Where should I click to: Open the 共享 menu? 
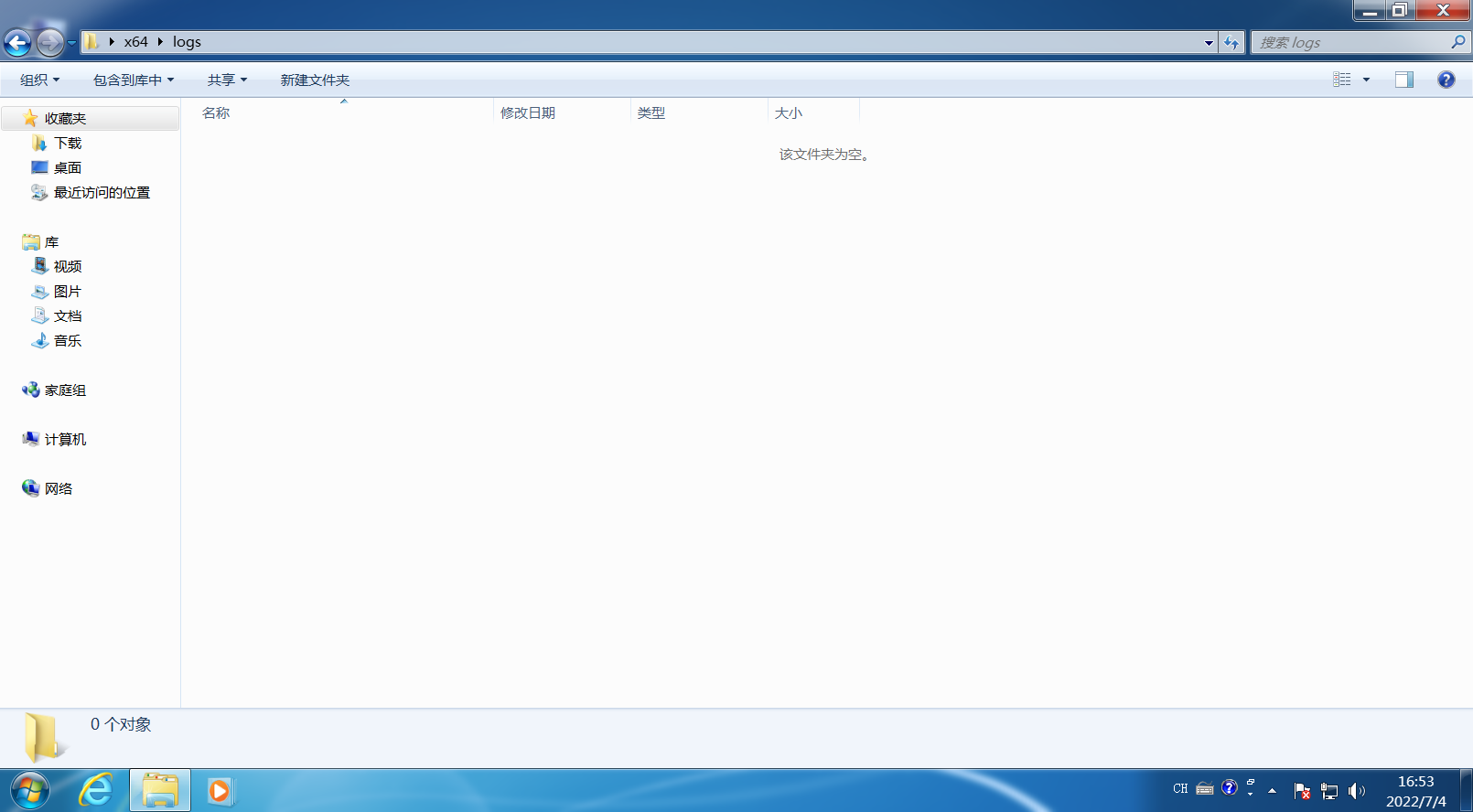point(227,80)
